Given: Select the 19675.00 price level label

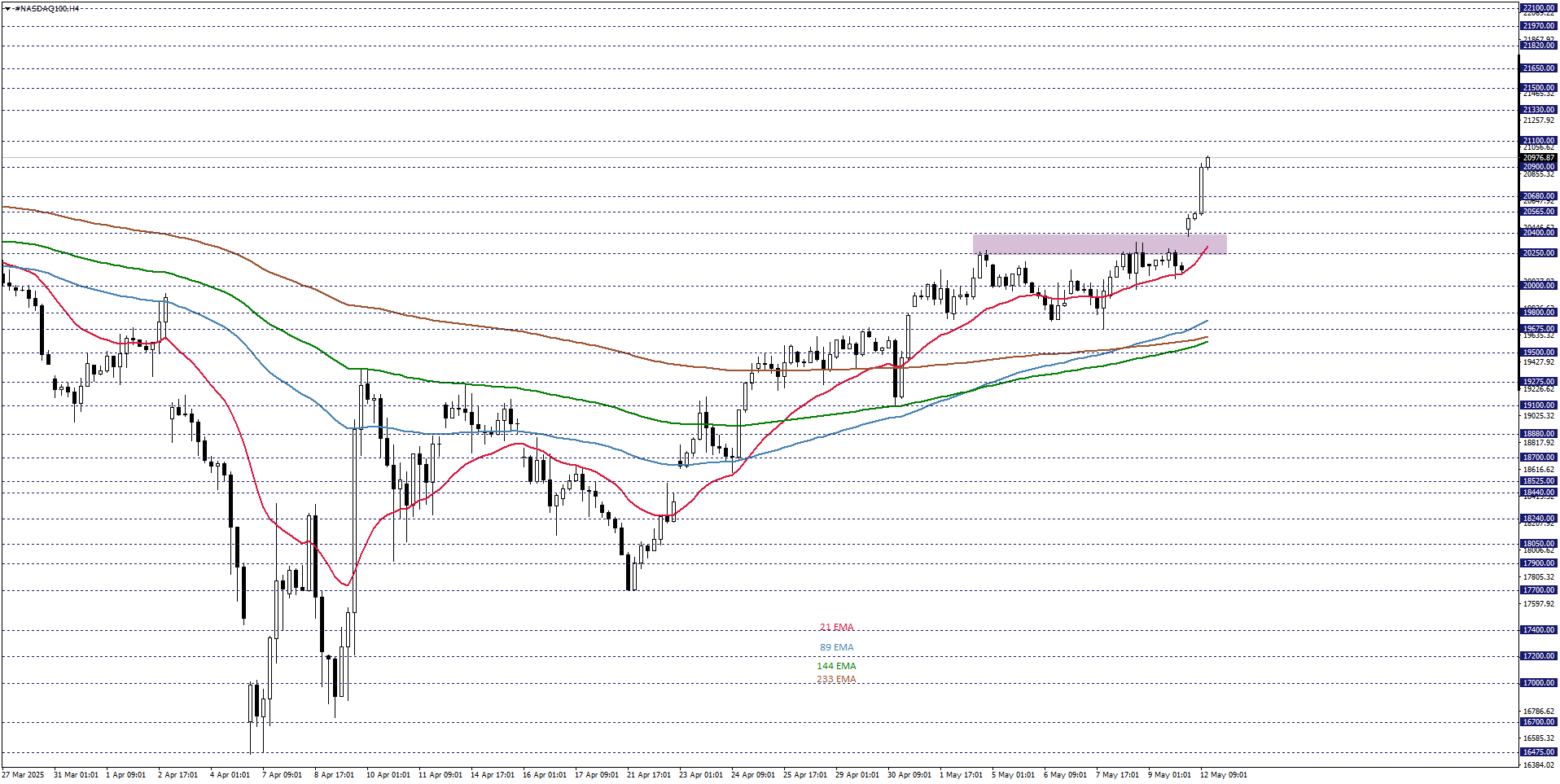Looking at the screenshot, I should [1538, 329].
